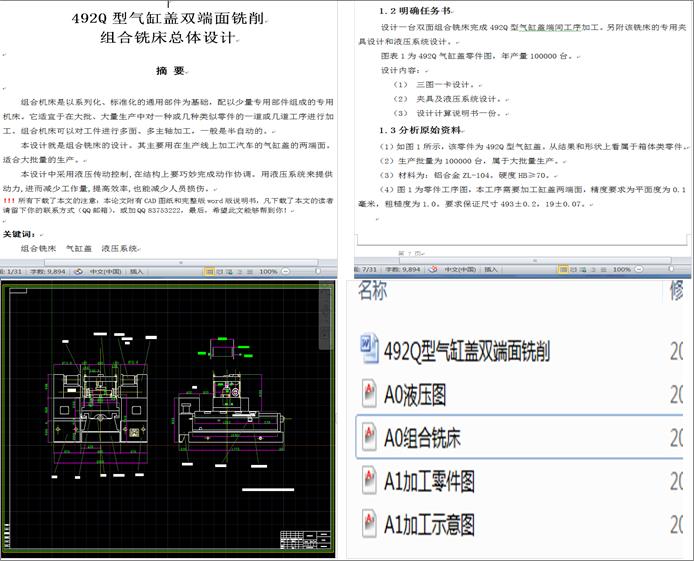
Task: Switch to Web Layout view in the page 1/31 window
Action: tap(229, 271)
